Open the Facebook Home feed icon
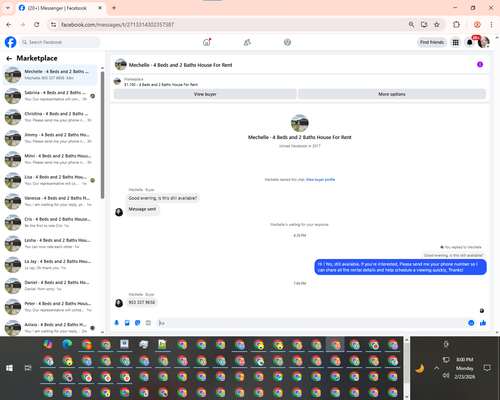Image resolution: width=500 pixels, height=400 pixels. (x=207, y=42)
